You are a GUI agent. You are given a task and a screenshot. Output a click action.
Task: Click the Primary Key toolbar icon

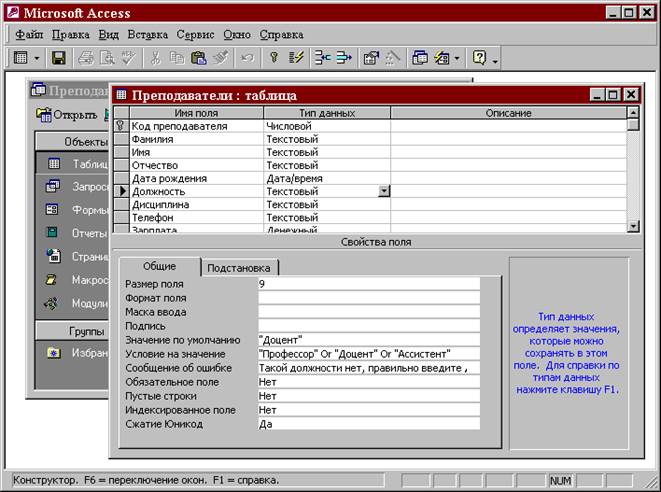click(273, 59)
